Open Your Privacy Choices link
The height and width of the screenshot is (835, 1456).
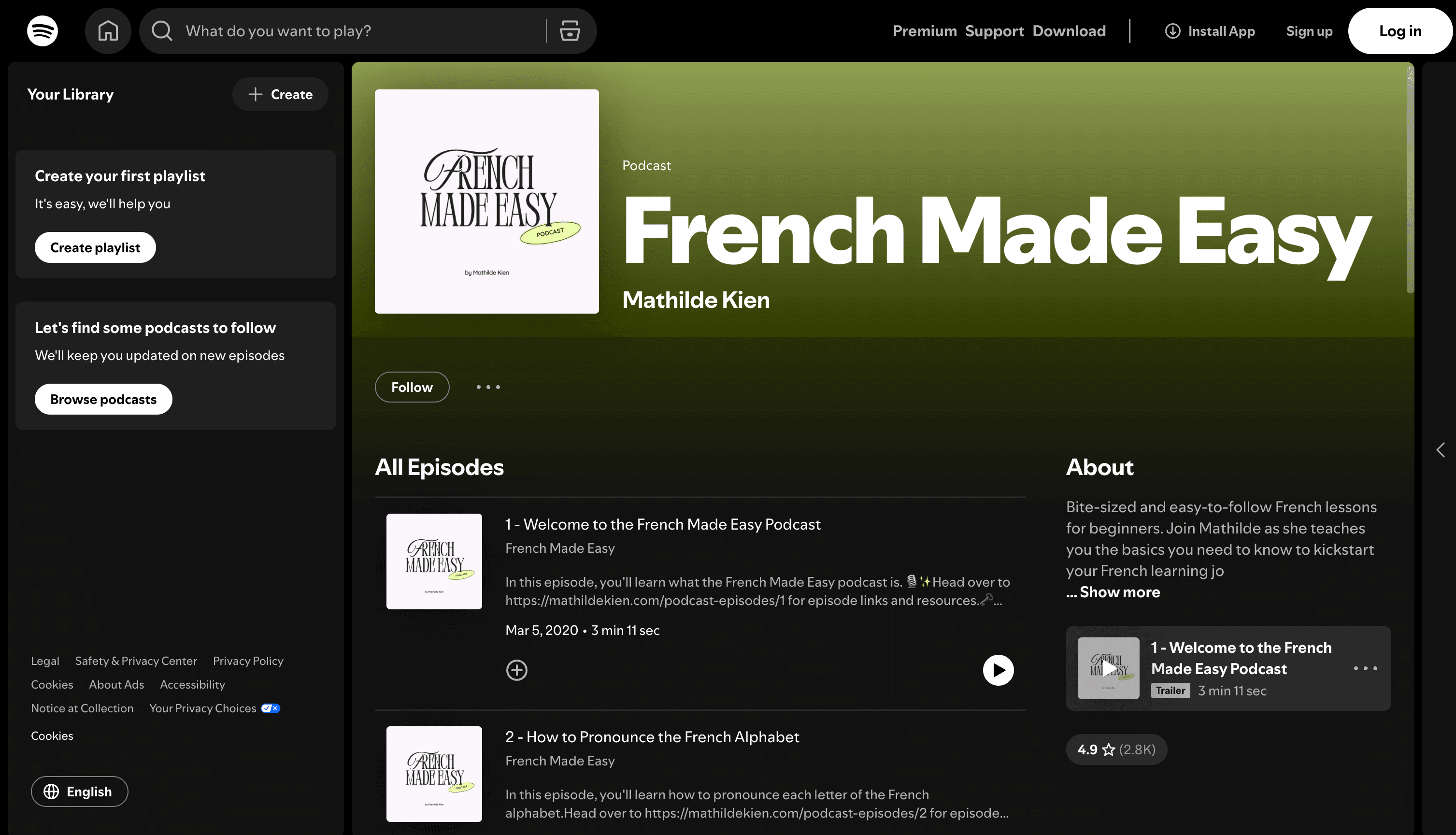pos(214,708)
